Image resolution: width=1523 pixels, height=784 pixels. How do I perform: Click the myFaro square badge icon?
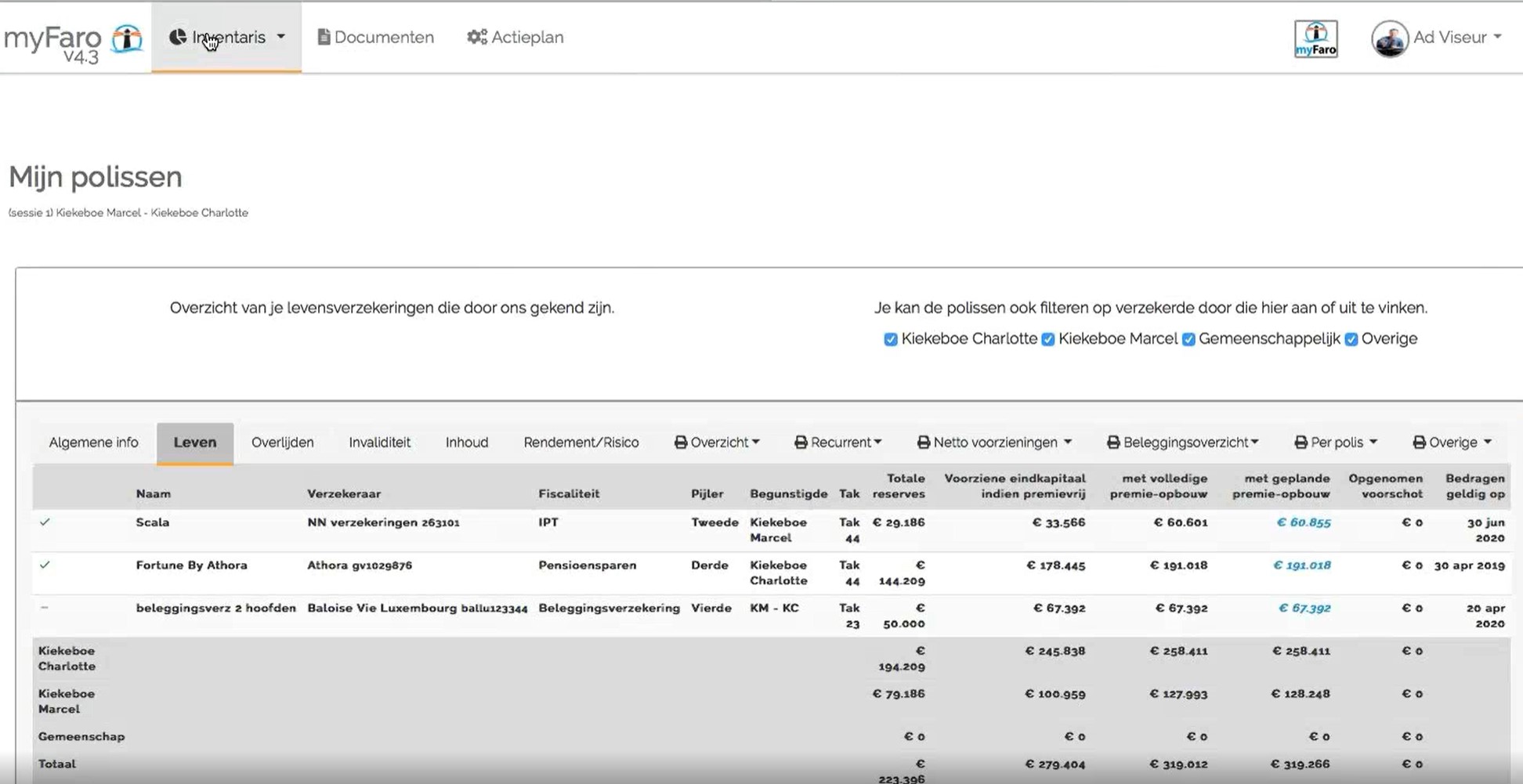coord(1315,38)
